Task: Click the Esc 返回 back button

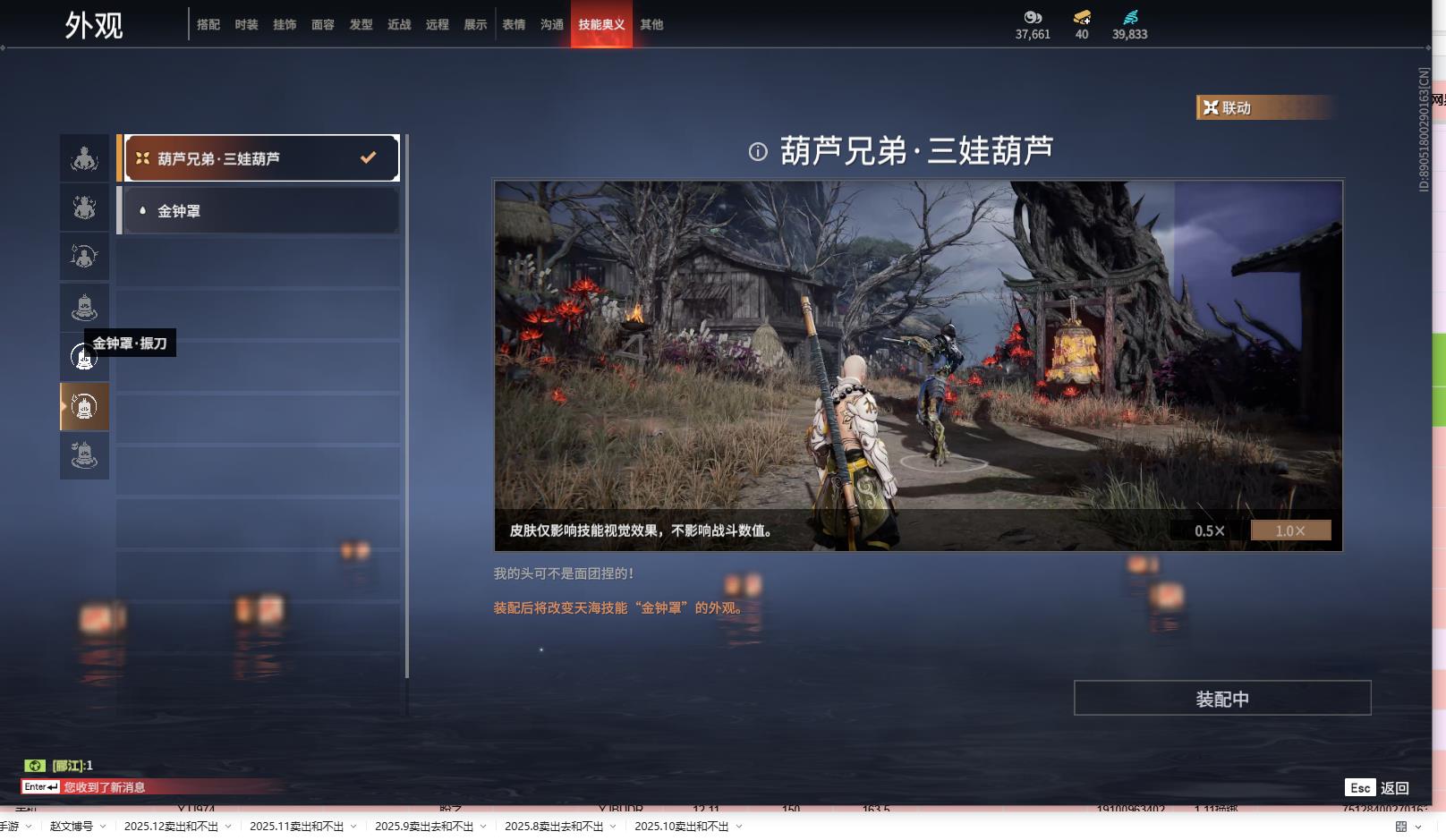Action: tap(1377, 787)
